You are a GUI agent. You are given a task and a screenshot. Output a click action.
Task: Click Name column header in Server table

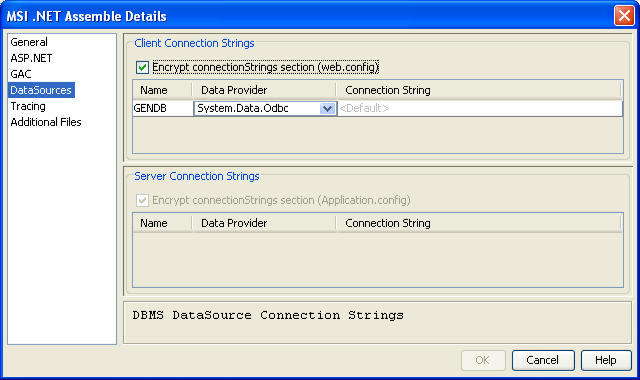(162, 223)
